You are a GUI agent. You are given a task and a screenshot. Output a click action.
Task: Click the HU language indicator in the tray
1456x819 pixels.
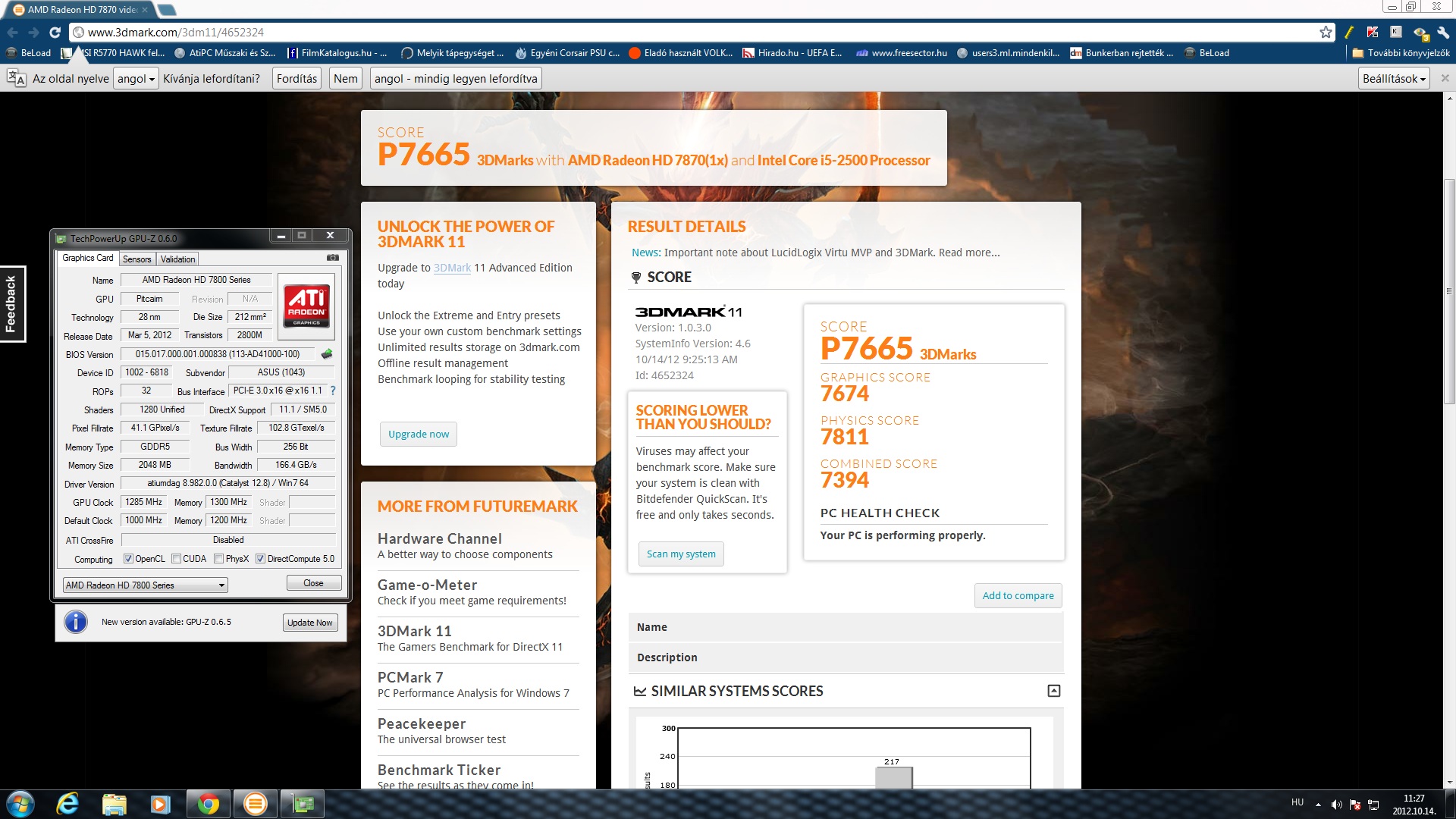coord(1298,802)
